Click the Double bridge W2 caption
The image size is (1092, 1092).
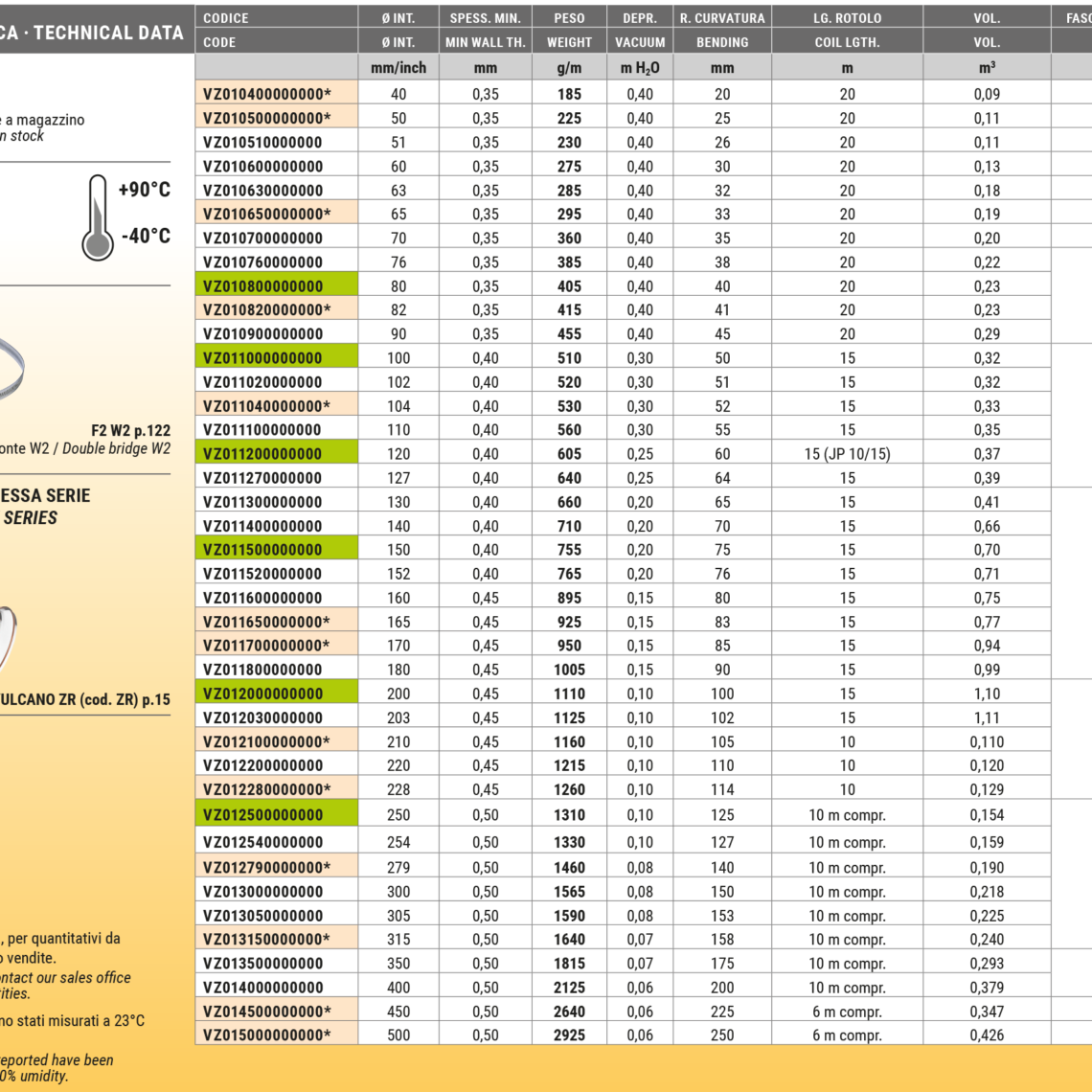(x=116, y=448)
